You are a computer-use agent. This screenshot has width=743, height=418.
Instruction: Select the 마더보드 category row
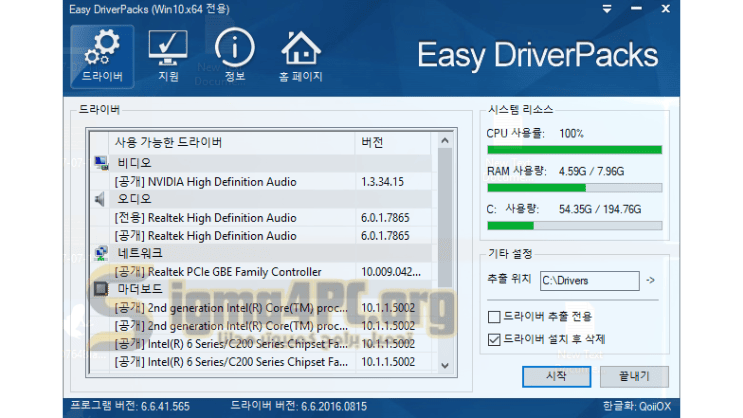[x=261, y=289]
